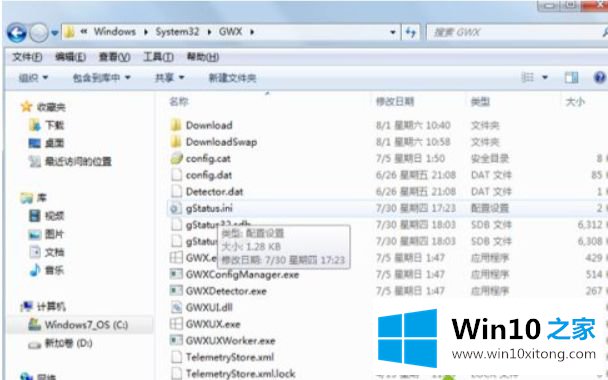This screenshot has height=380, width=608.
Task: Select 库 in the navigation pane
Action: pos(41,198)
